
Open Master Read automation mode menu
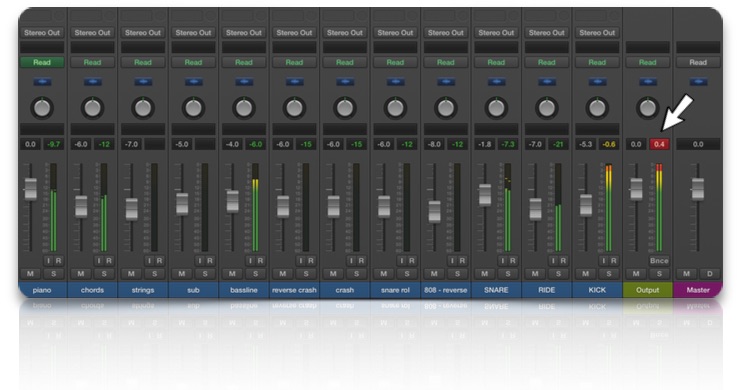click(698, 62)
